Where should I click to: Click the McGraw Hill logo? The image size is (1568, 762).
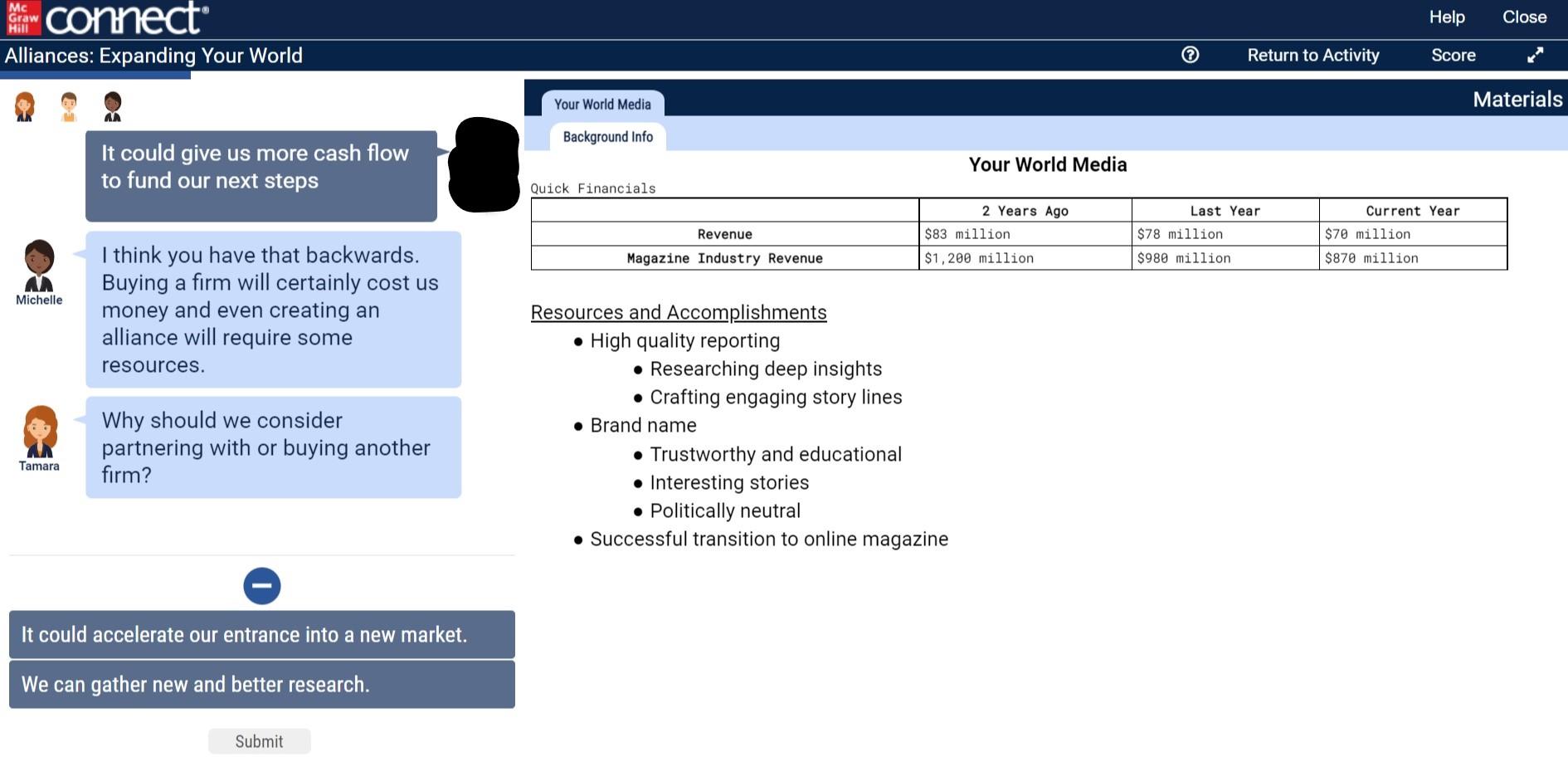[x=23, y=17]
